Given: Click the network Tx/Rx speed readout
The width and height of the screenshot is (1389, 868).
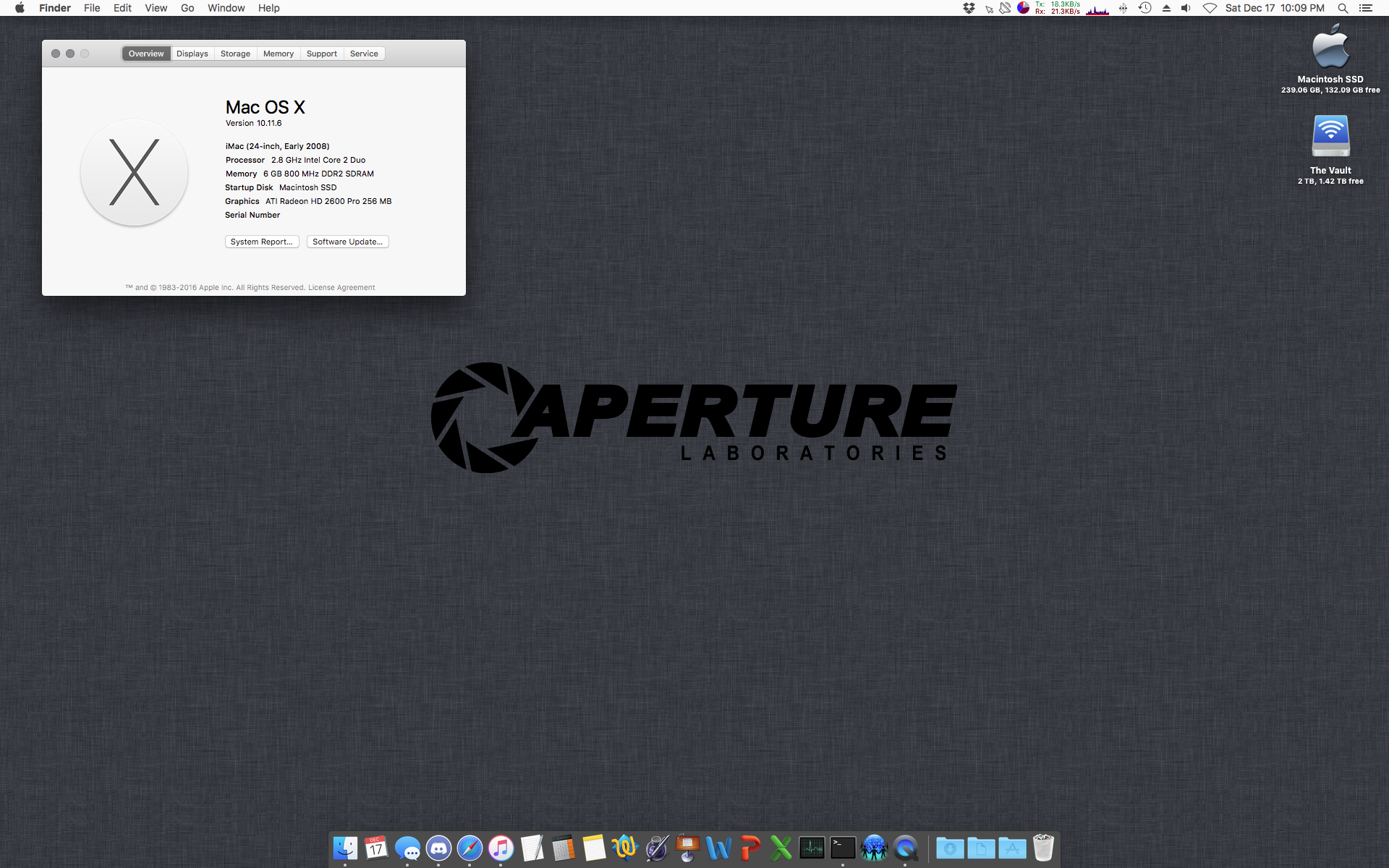Looking at the screenshot, I should click(x=1057, y=8).
